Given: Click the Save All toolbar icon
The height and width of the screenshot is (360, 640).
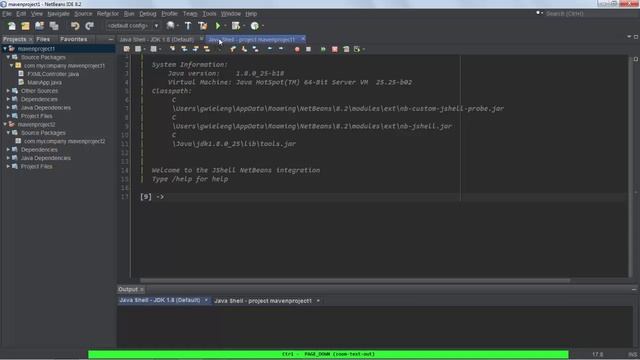Looking at the screenshot, I should coord(54,26).
